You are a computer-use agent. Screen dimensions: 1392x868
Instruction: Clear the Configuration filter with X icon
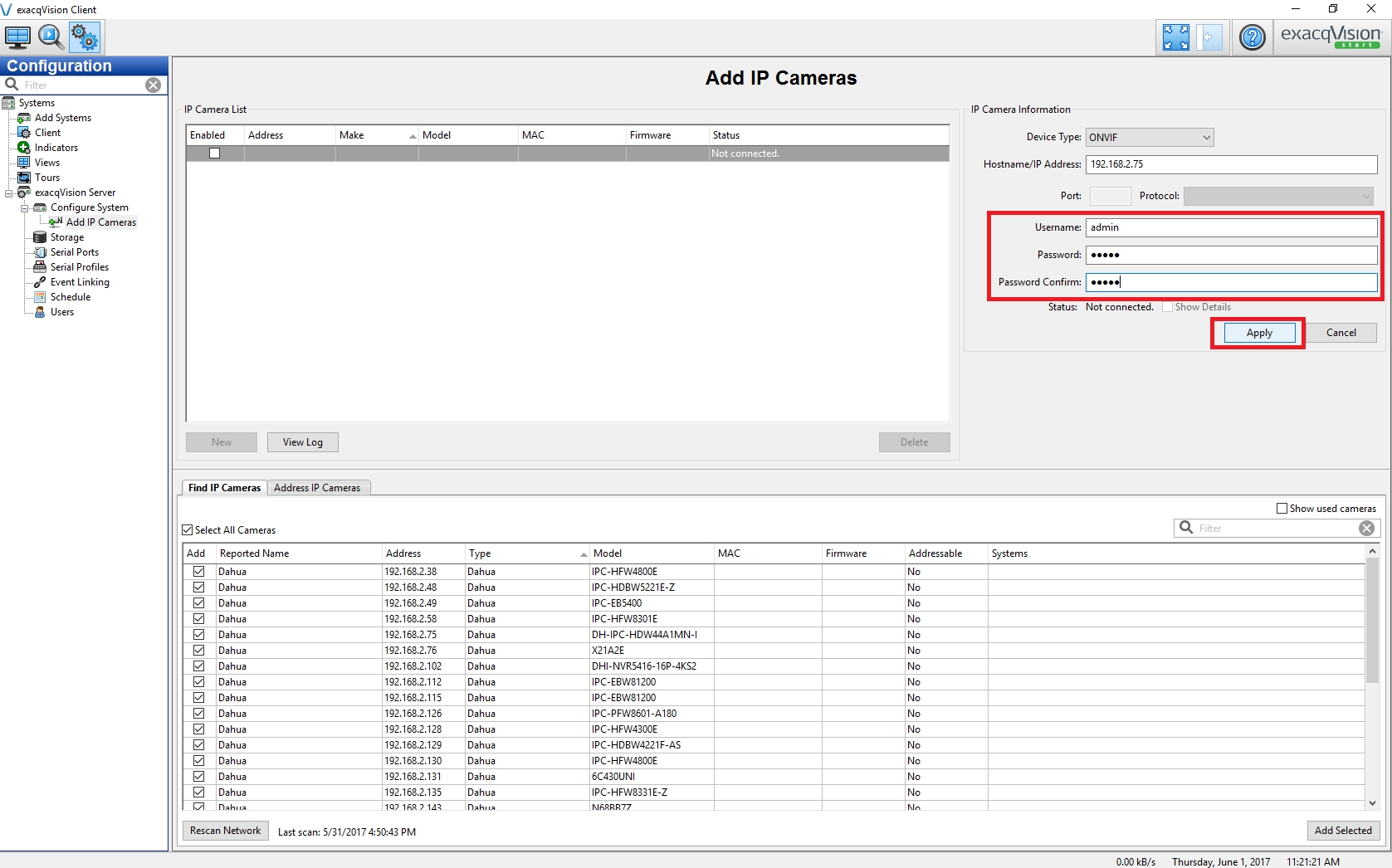(154, 85)
